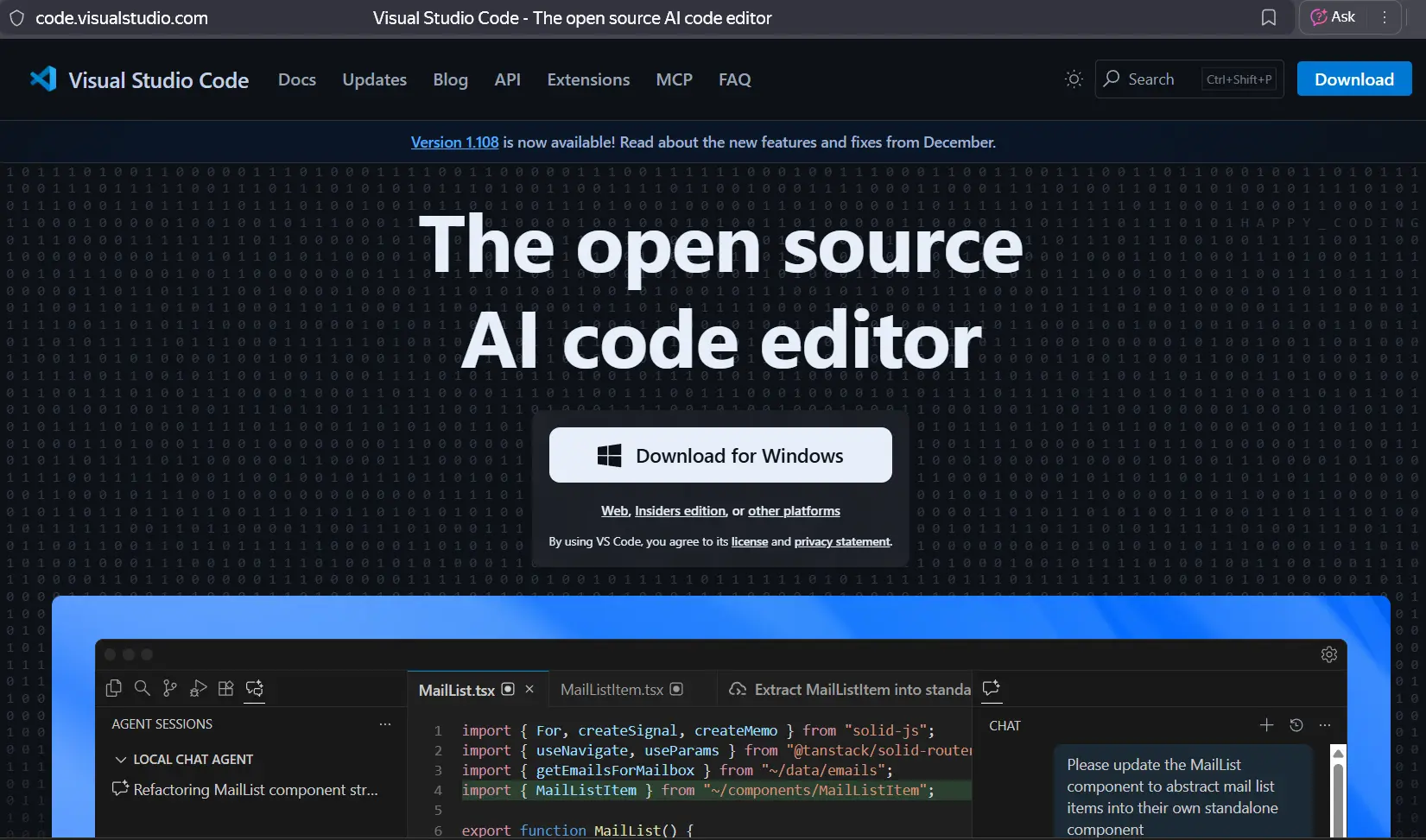Click the Visual Studio Code logo icon
Viewport: 1426px width, 840px height.
click(43, 79)
